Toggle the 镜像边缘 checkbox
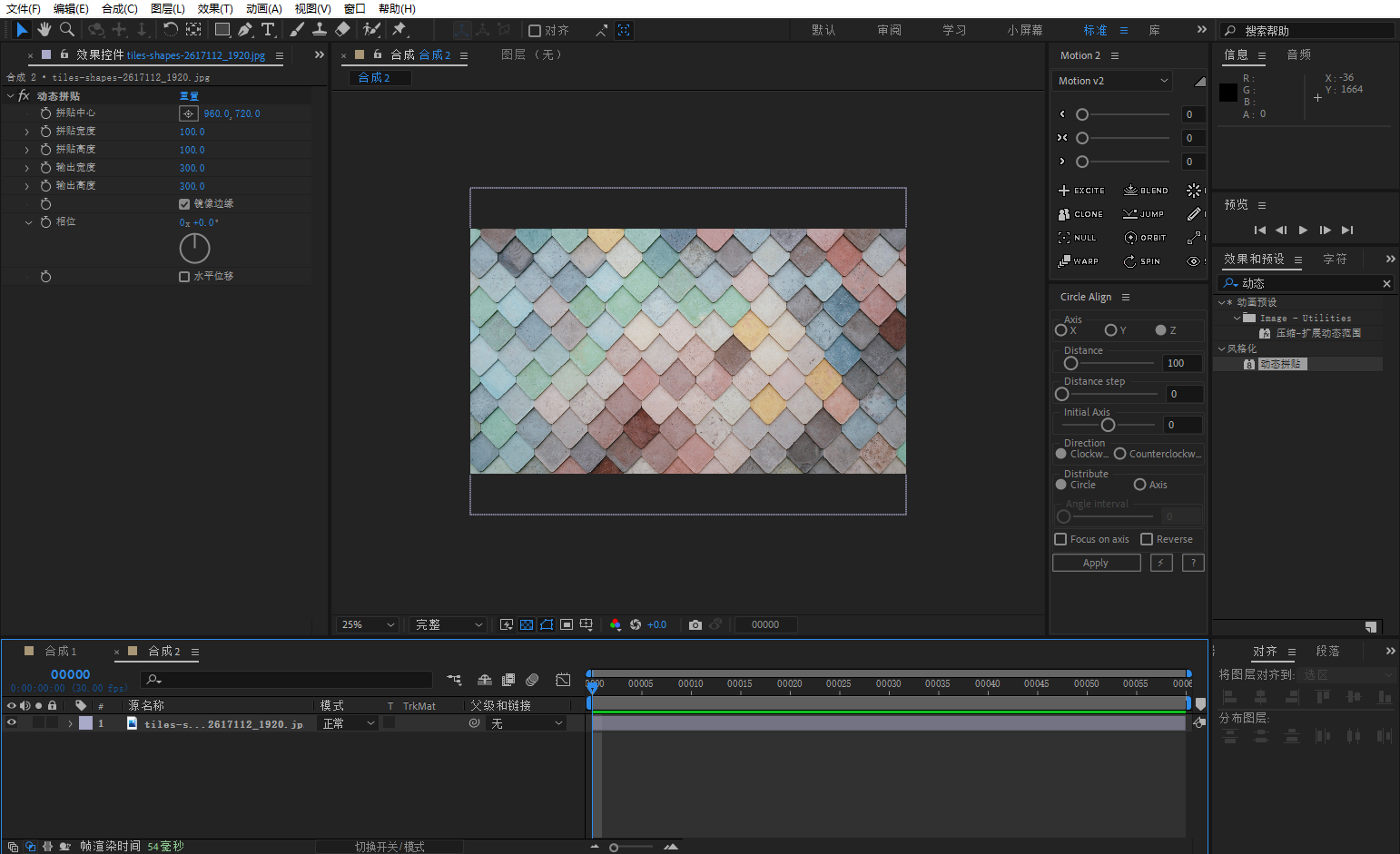The width and height of the screenshot is (1400, 854). pyautogui.click(x=184, y=204)
